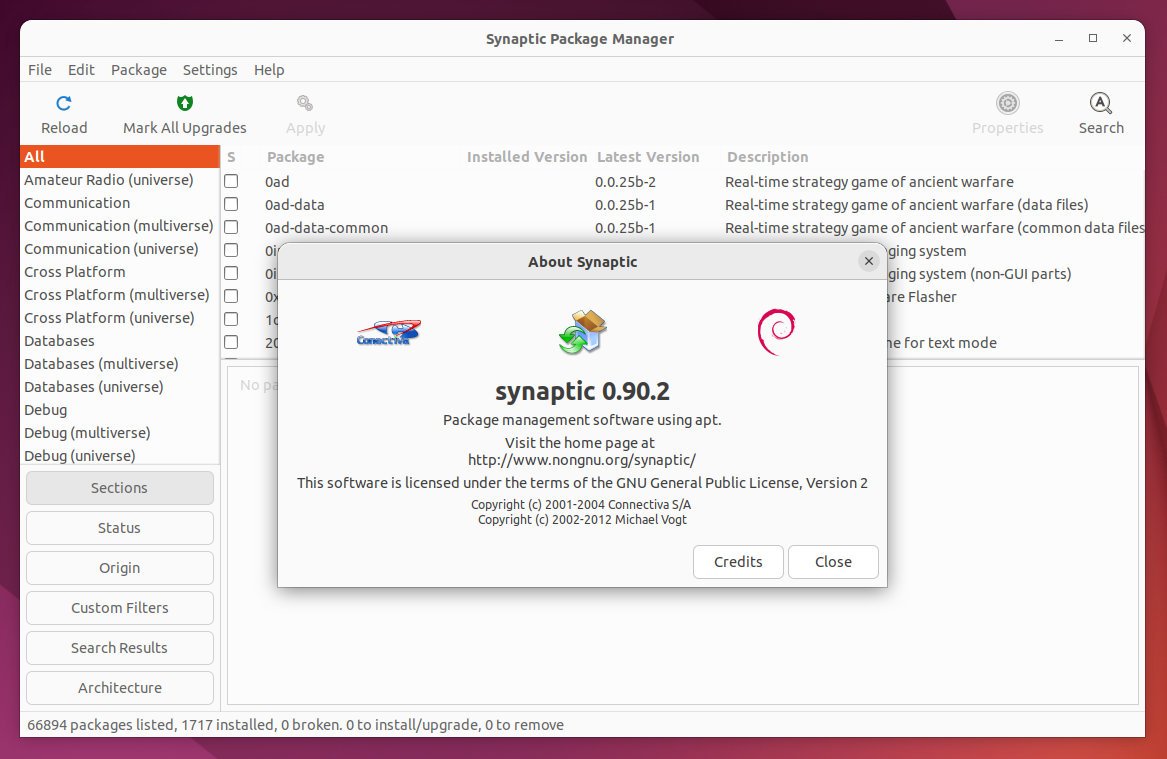Click the Search magnifier icon
Image resolution: width=1167 pixels, height=759 pixels.
coord(1100,103)
